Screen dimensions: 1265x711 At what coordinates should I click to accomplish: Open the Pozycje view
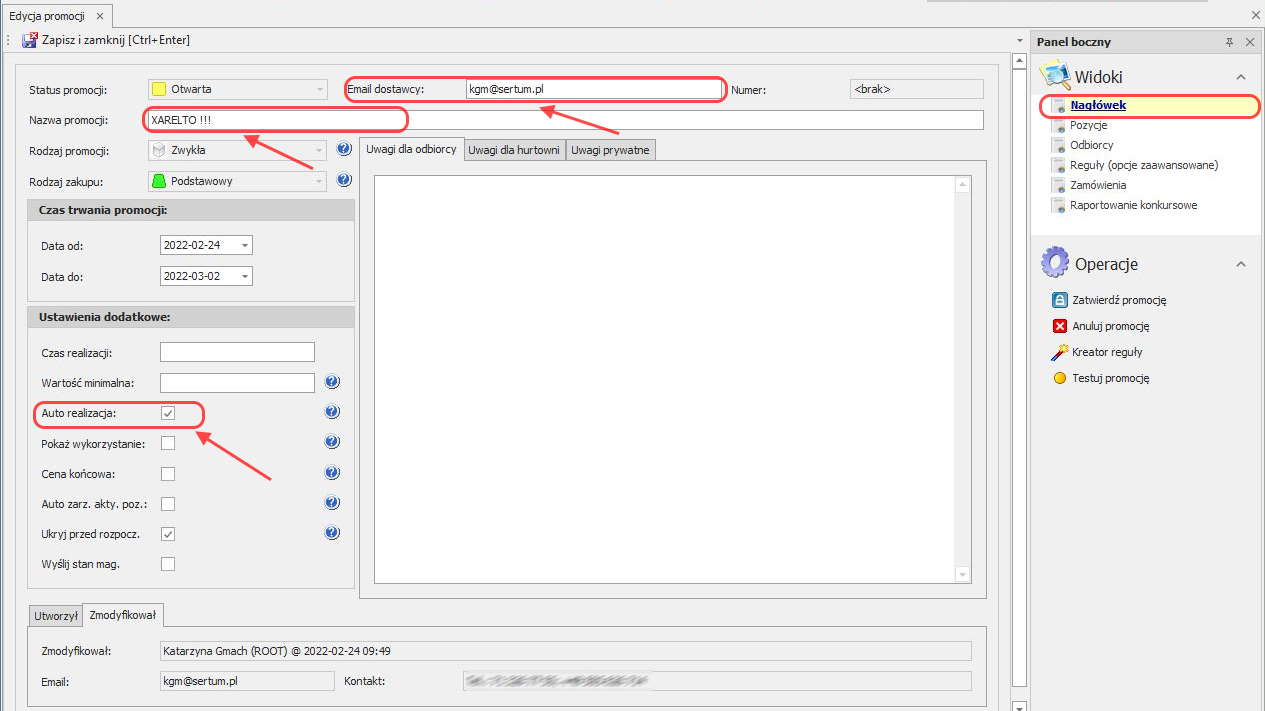tap(1088, 125)
